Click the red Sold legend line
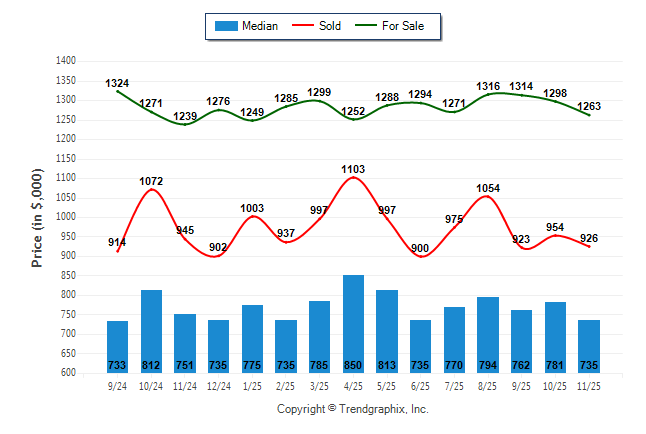This screenshot has width=646, height=434. tap(302, 26)
